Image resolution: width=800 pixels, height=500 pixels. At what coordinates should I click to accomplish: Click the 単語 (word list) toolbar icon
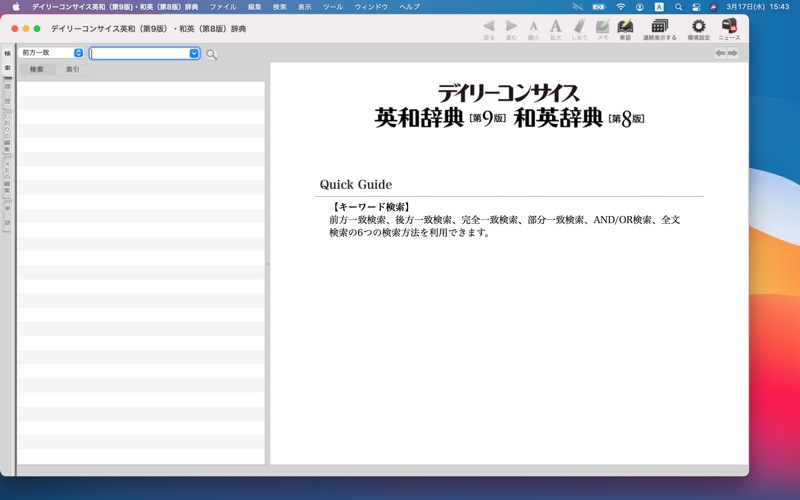[625, 28]
